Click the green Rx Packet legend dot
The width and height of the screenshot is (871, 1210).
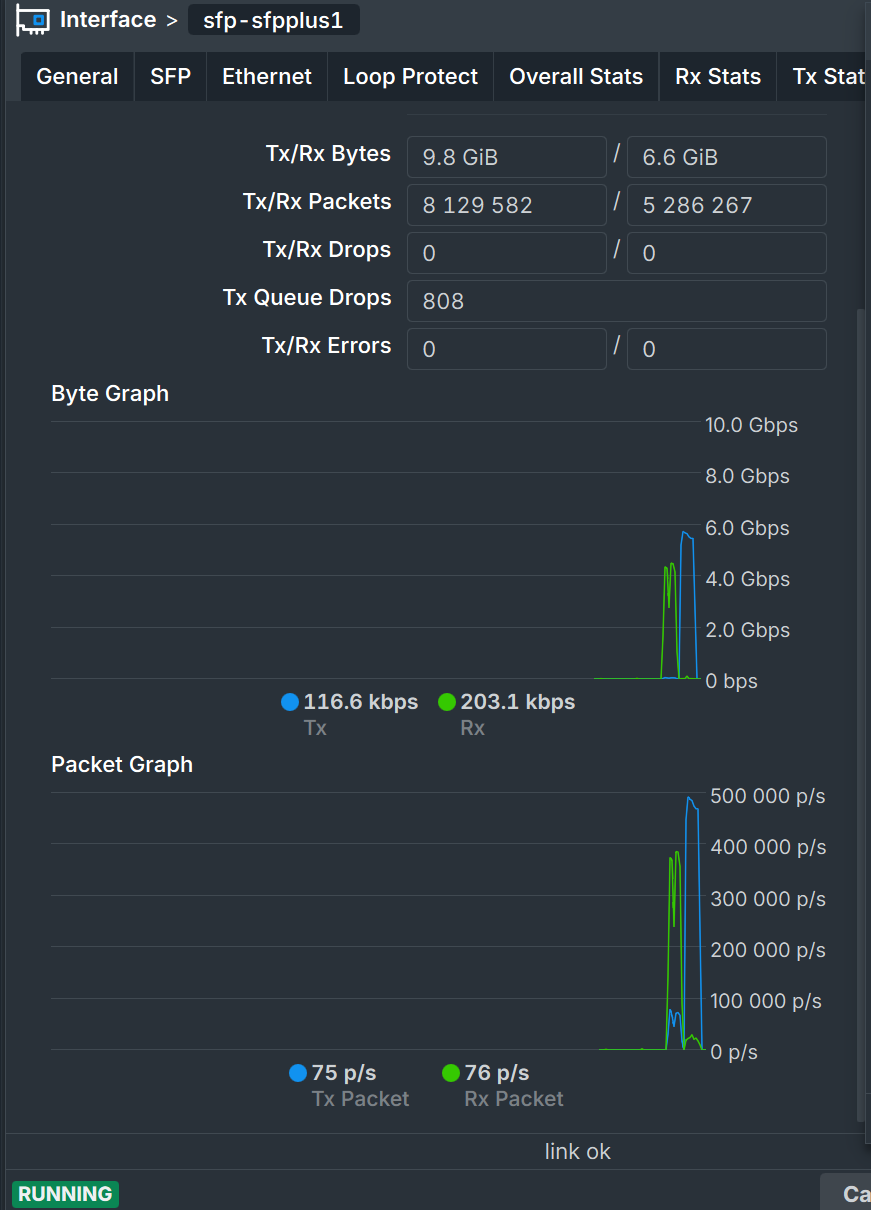click(450, 1073)
